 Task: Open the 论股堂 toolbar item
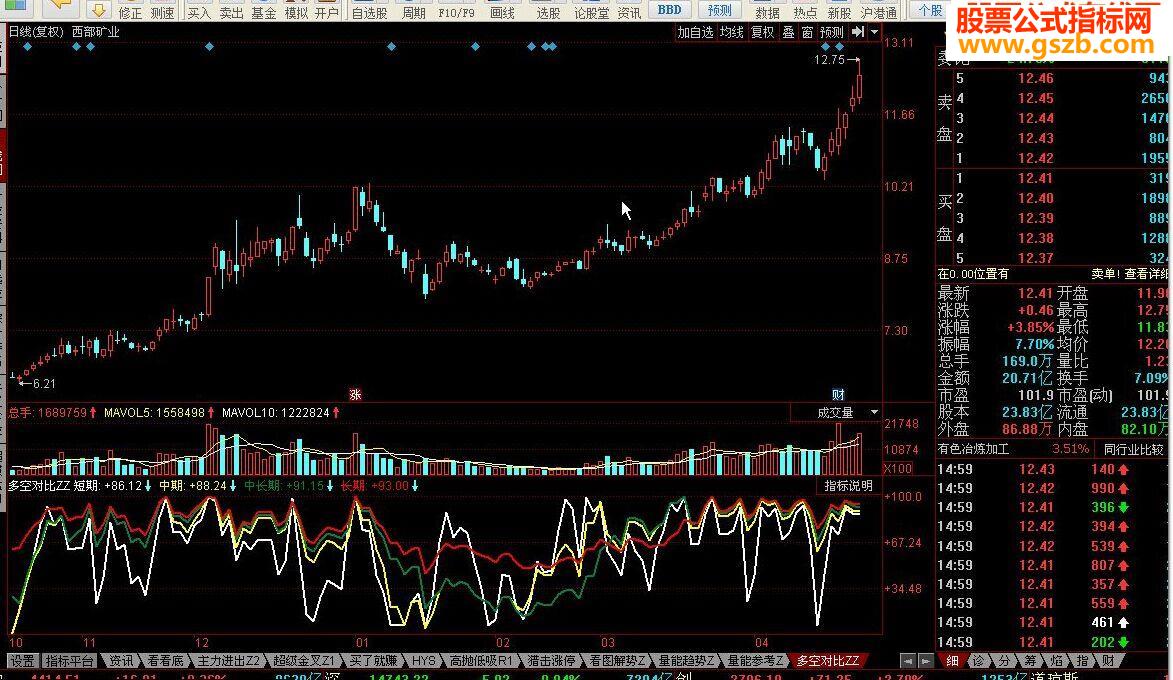tap(591, 12)
